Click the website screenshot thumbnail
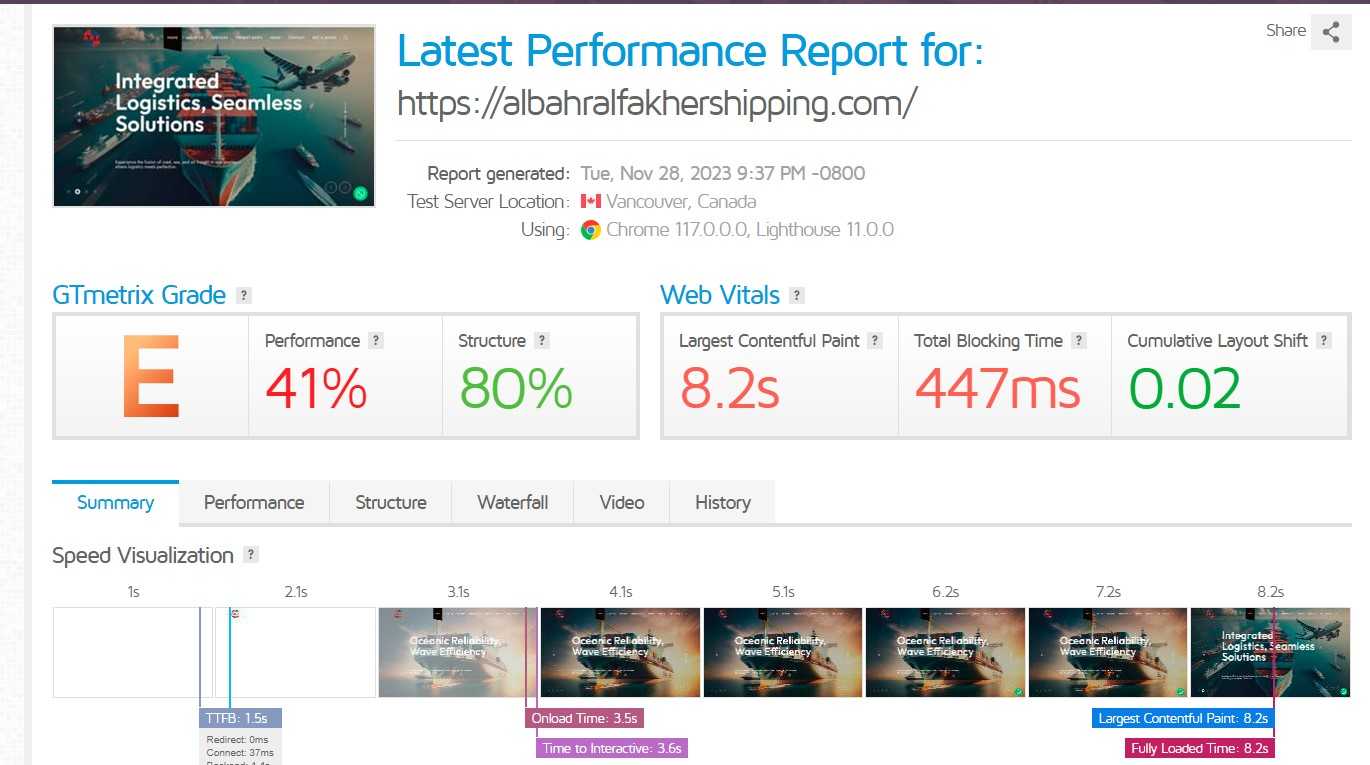 [214, 116]
